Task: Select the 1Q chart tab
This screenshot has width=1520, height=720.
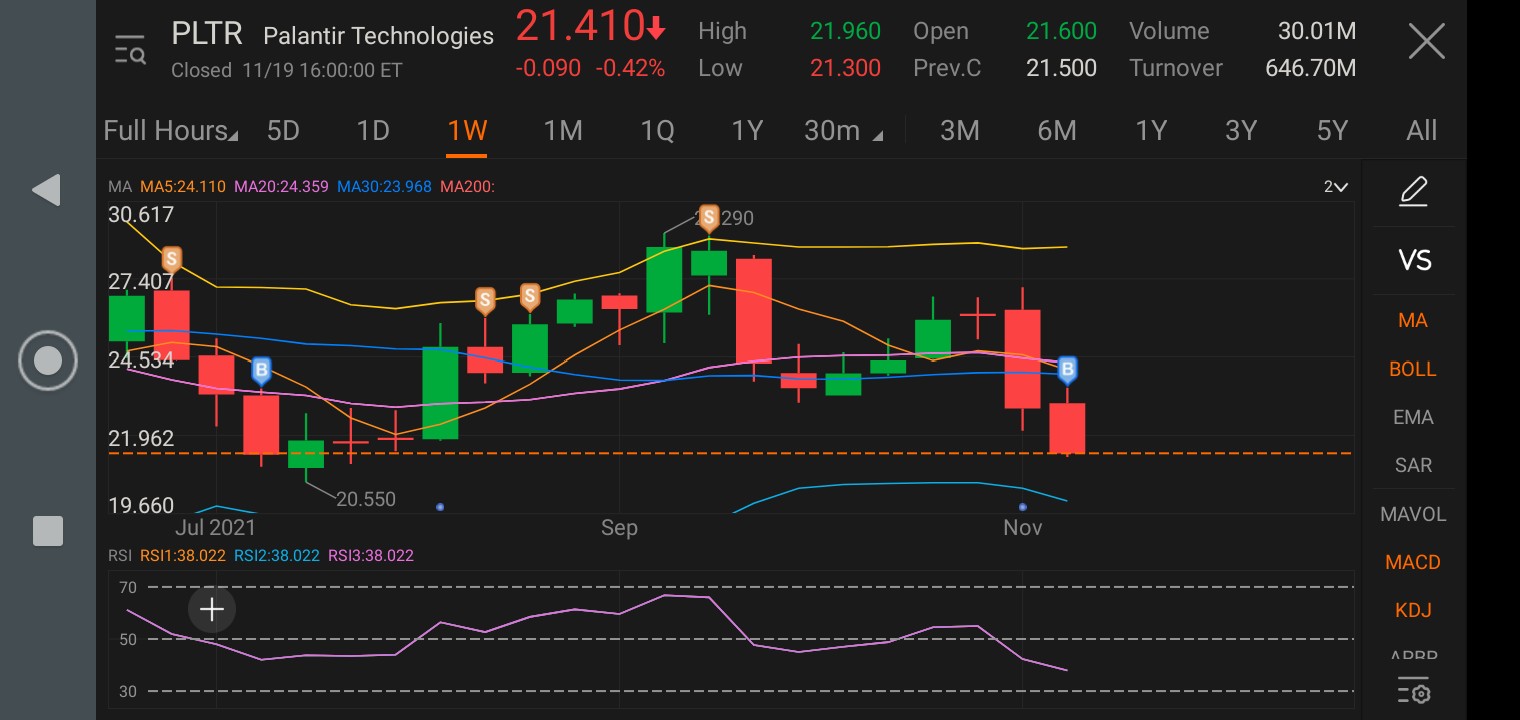Action: (657, 131)
